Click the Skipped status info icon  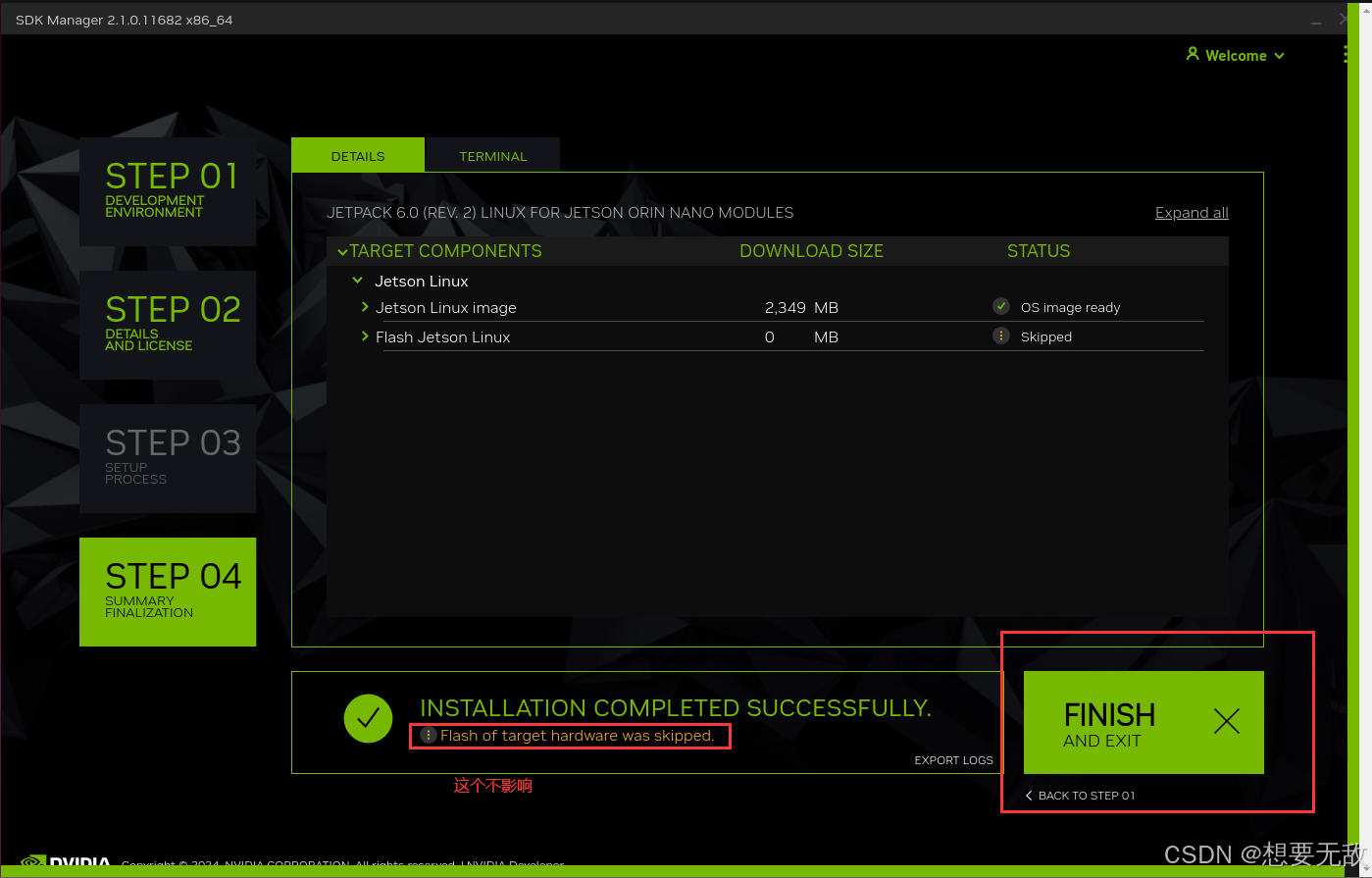[x=1001, y=336]
